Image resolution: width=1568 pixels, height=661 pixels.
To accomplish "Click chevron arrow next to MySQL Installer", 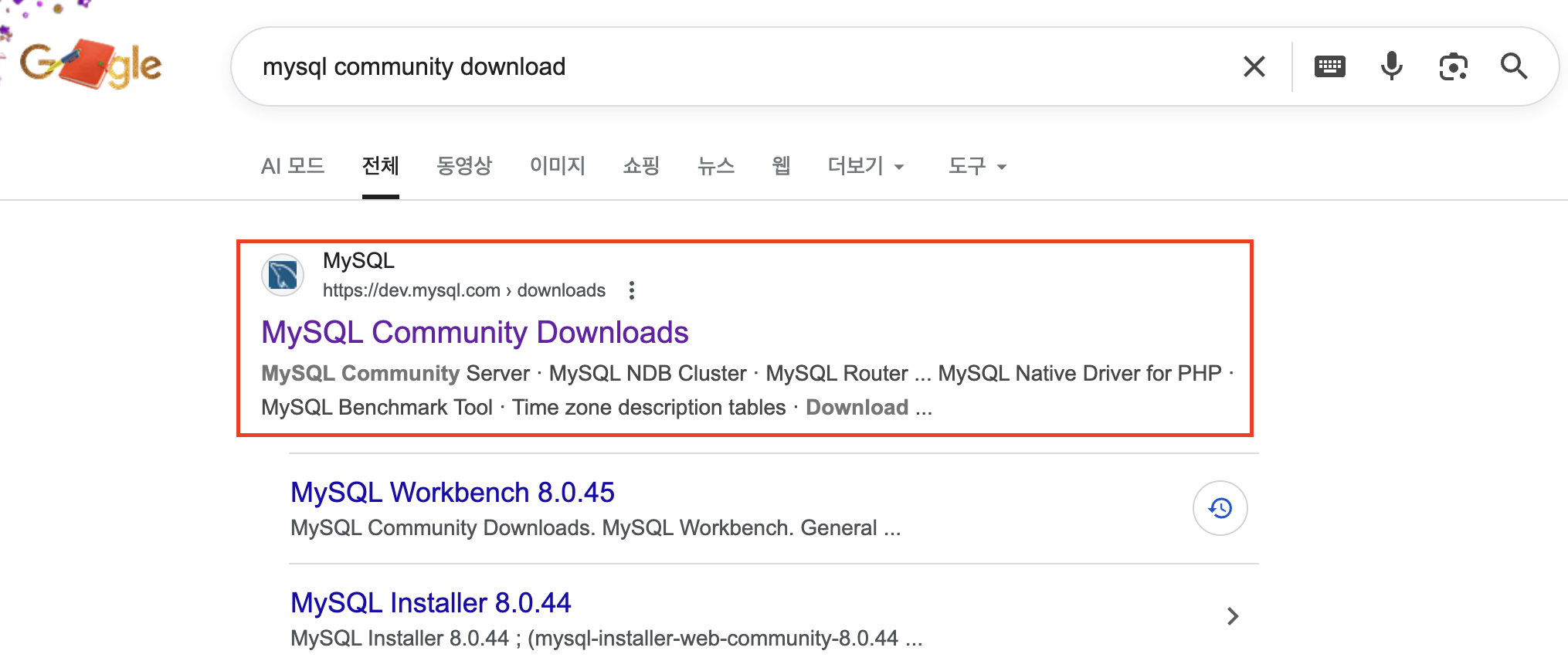I will pyautogui.click(x=1233, y=616).
